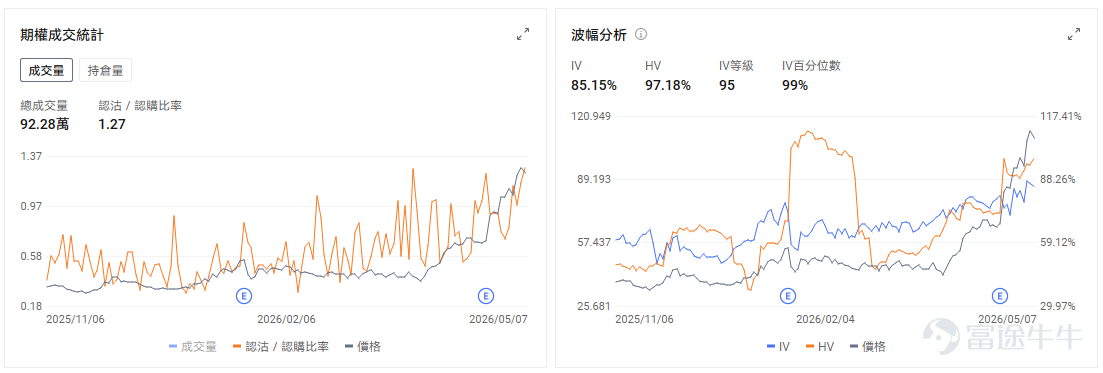Click the first earnings E marker in 期權成交統計
This screenshot has width=1103, height=373.
pyautogui.click(x=244, y=296)
